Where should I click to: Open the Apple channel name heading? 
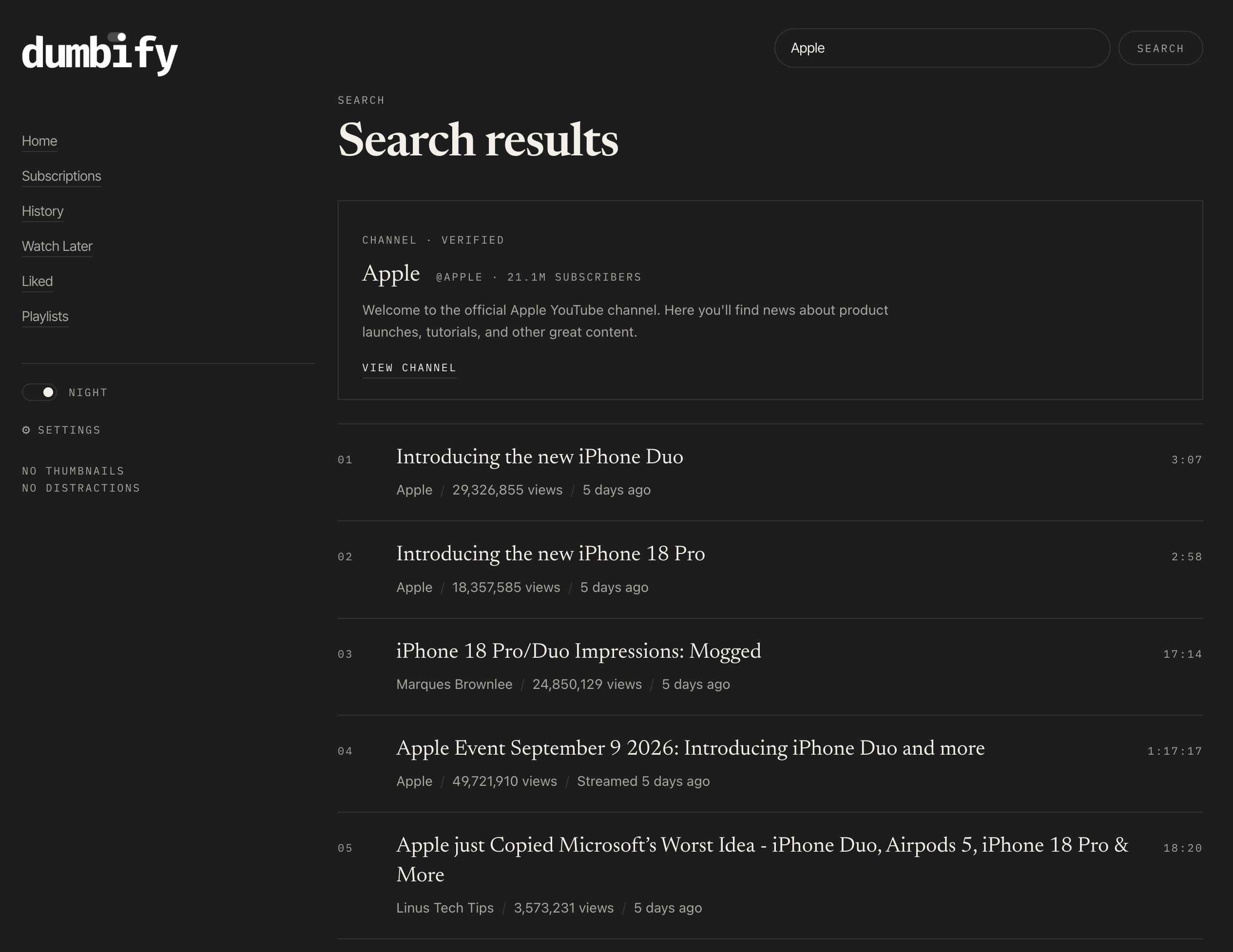(x=391, y=274)
